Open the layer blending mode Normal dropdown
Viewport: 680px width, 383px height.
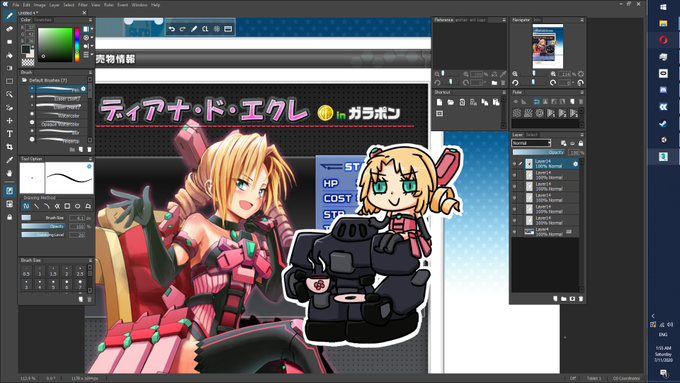click(531, 143)
